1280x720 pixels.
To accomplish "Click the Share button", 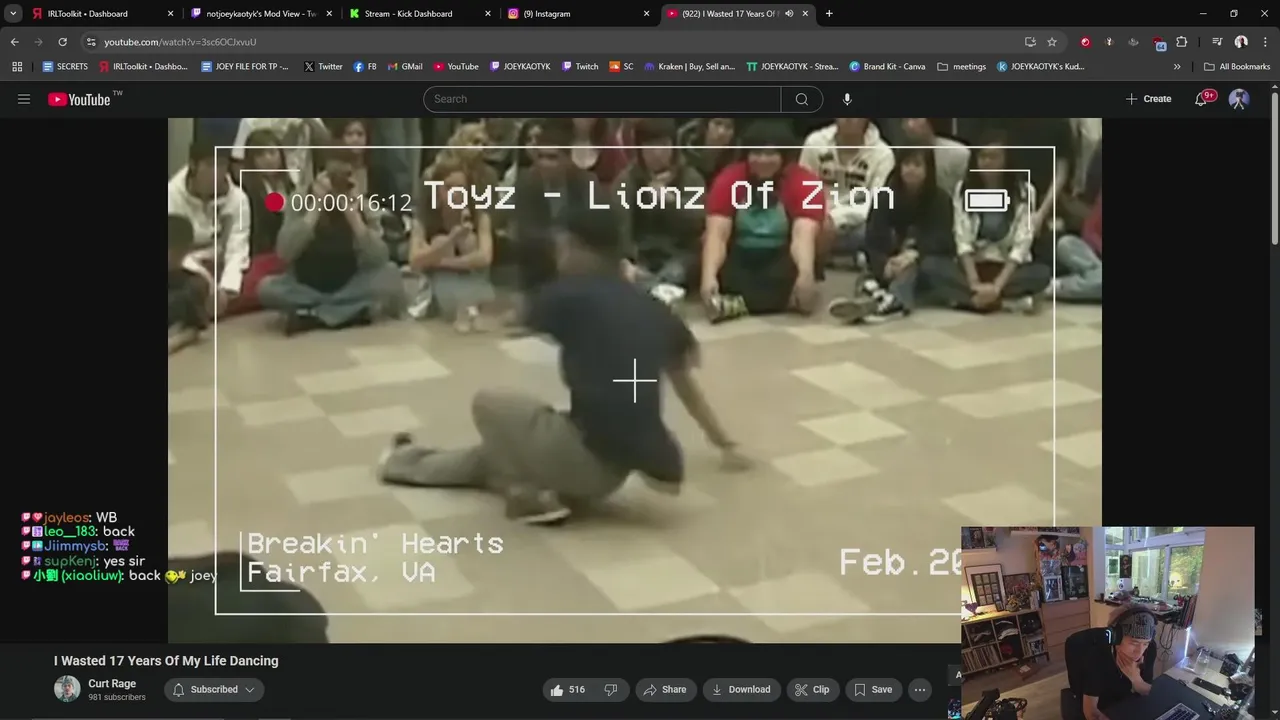I will 664,689.
